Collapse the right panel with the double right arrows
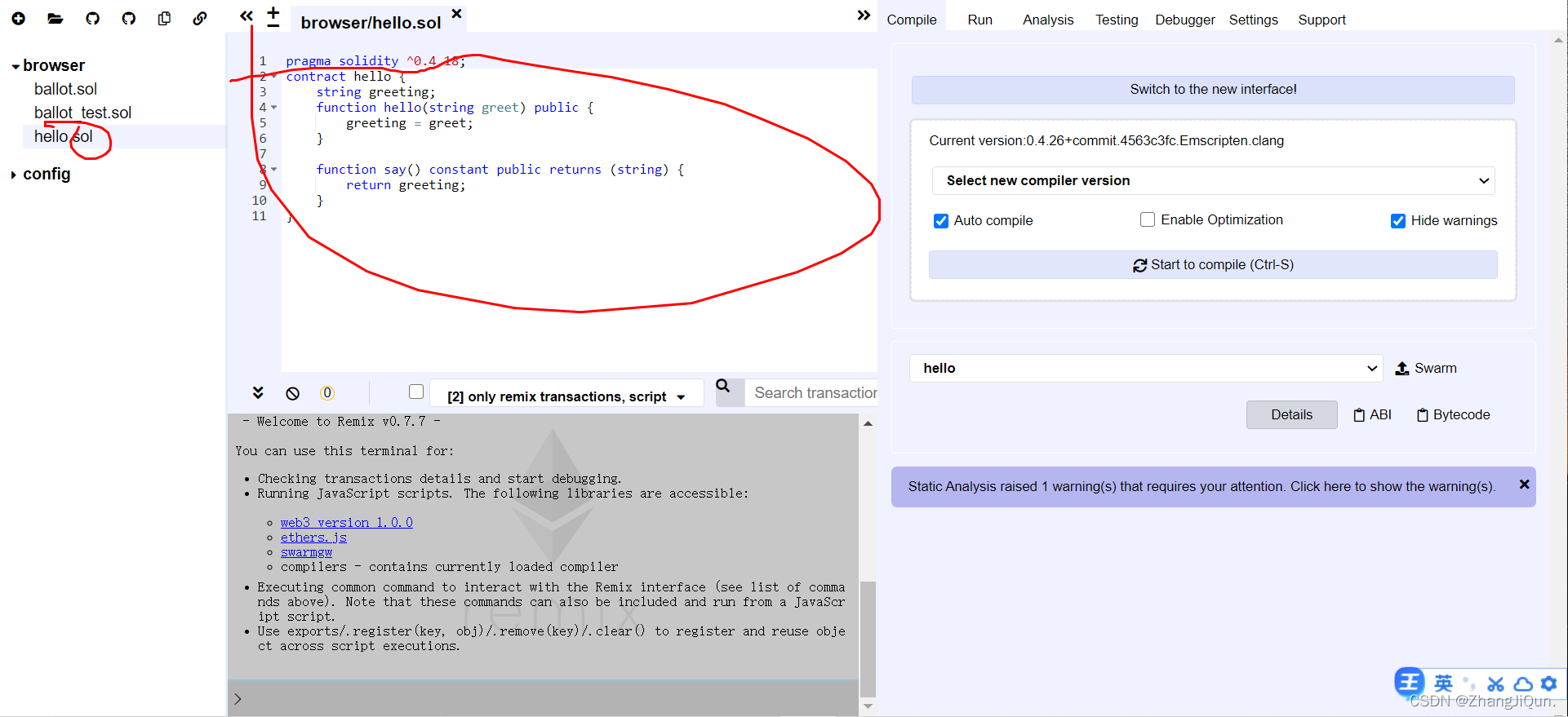Viewport: 1568px width, 717px height. click(864, 15)
